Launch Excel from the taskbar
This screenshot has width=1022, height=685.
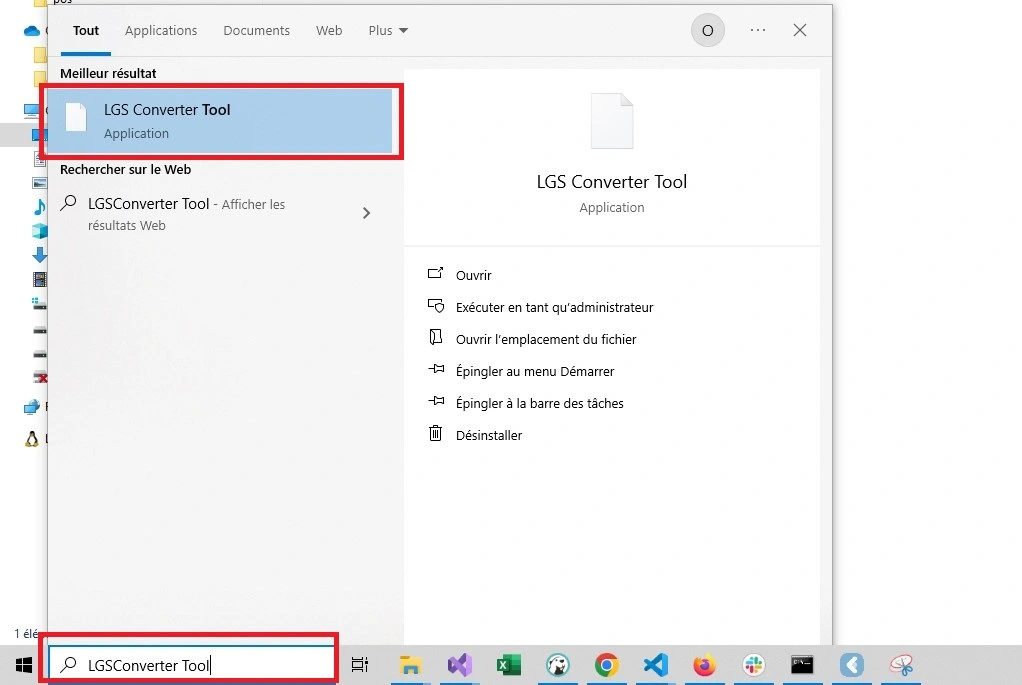(508, 665)
